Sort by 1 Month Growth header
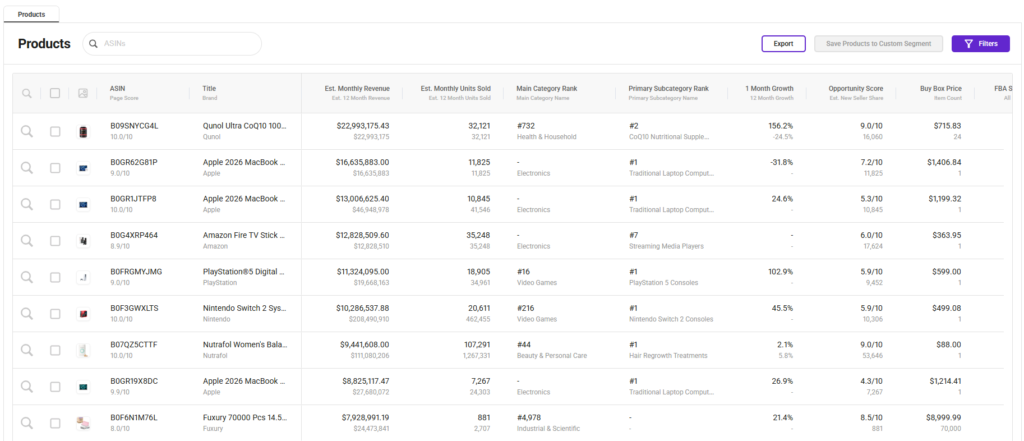 769,88
